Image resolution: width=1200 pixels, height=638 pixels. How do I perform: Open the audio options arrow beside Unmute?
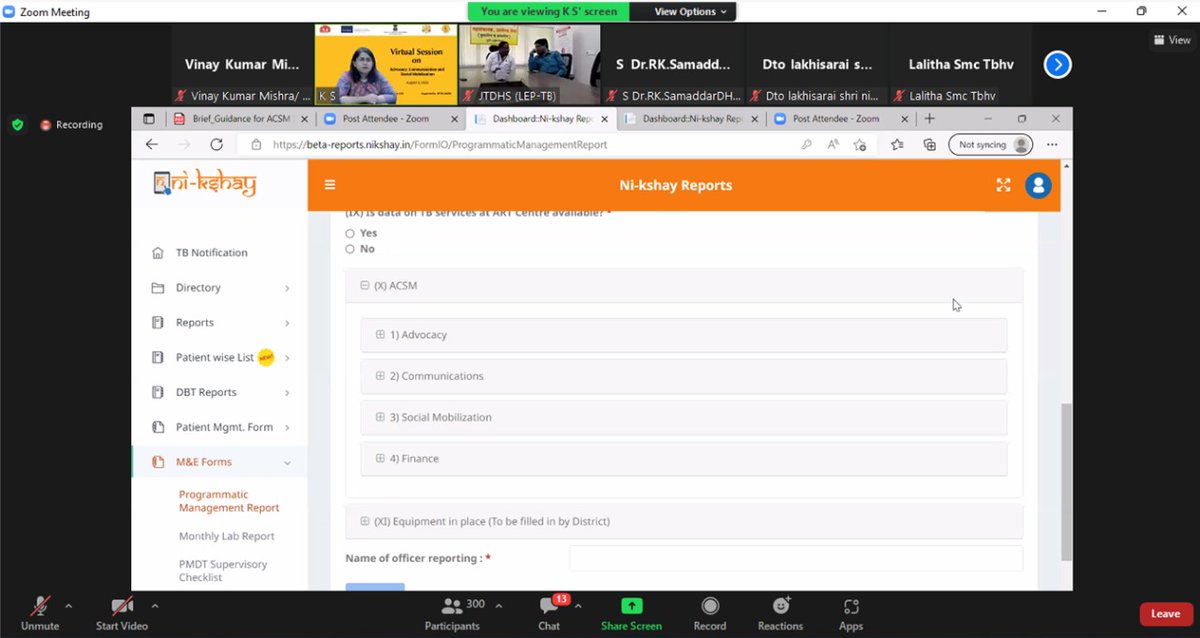coord(68,606)
